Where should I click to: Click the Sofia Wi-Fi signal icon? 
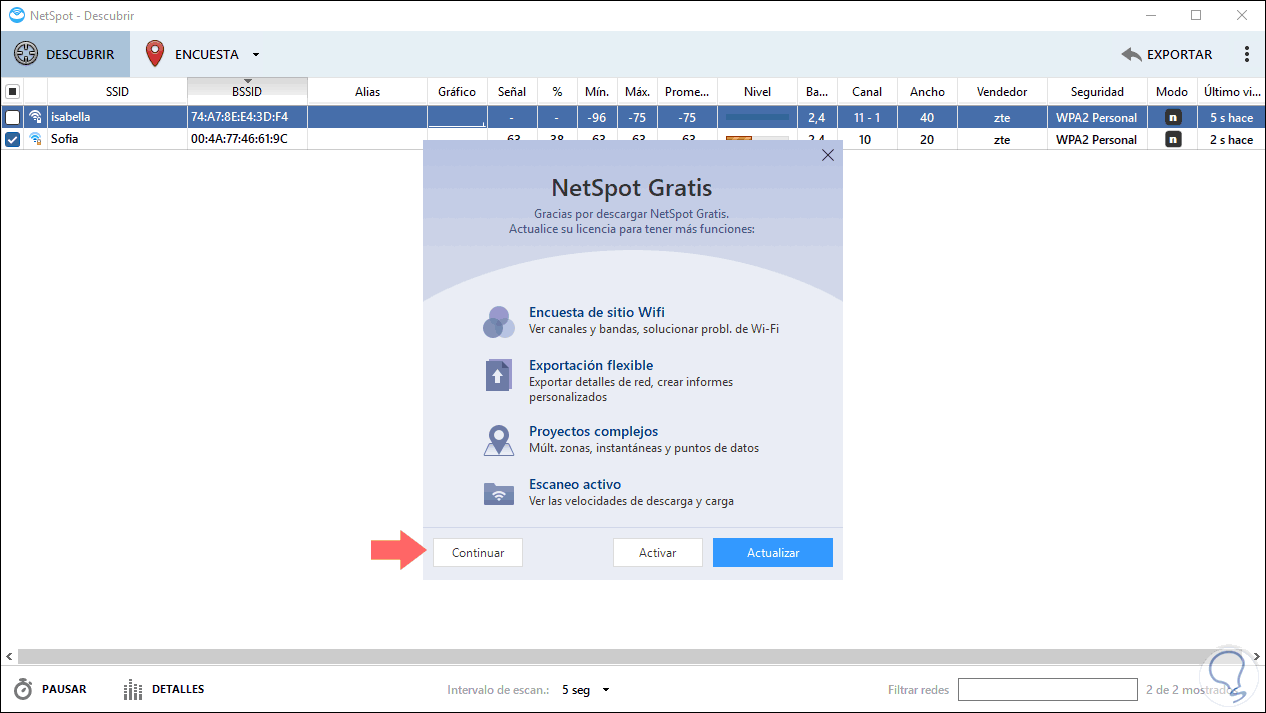36,140
